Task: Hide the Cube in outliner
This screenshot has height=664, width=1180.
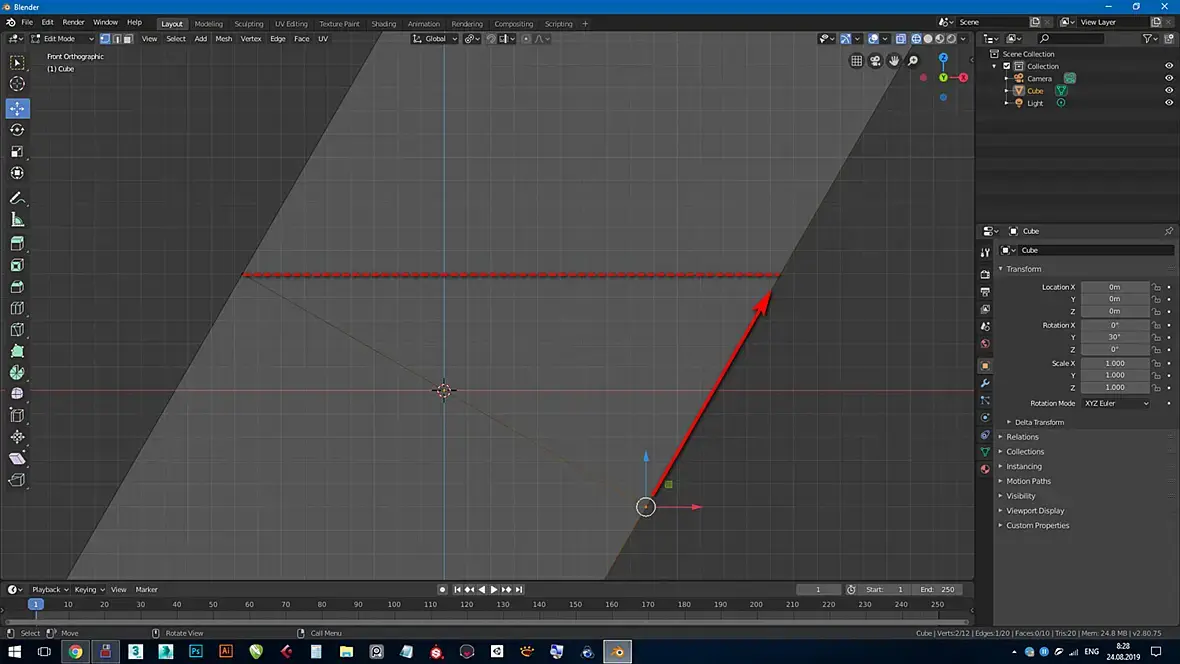Action: 1169,90
